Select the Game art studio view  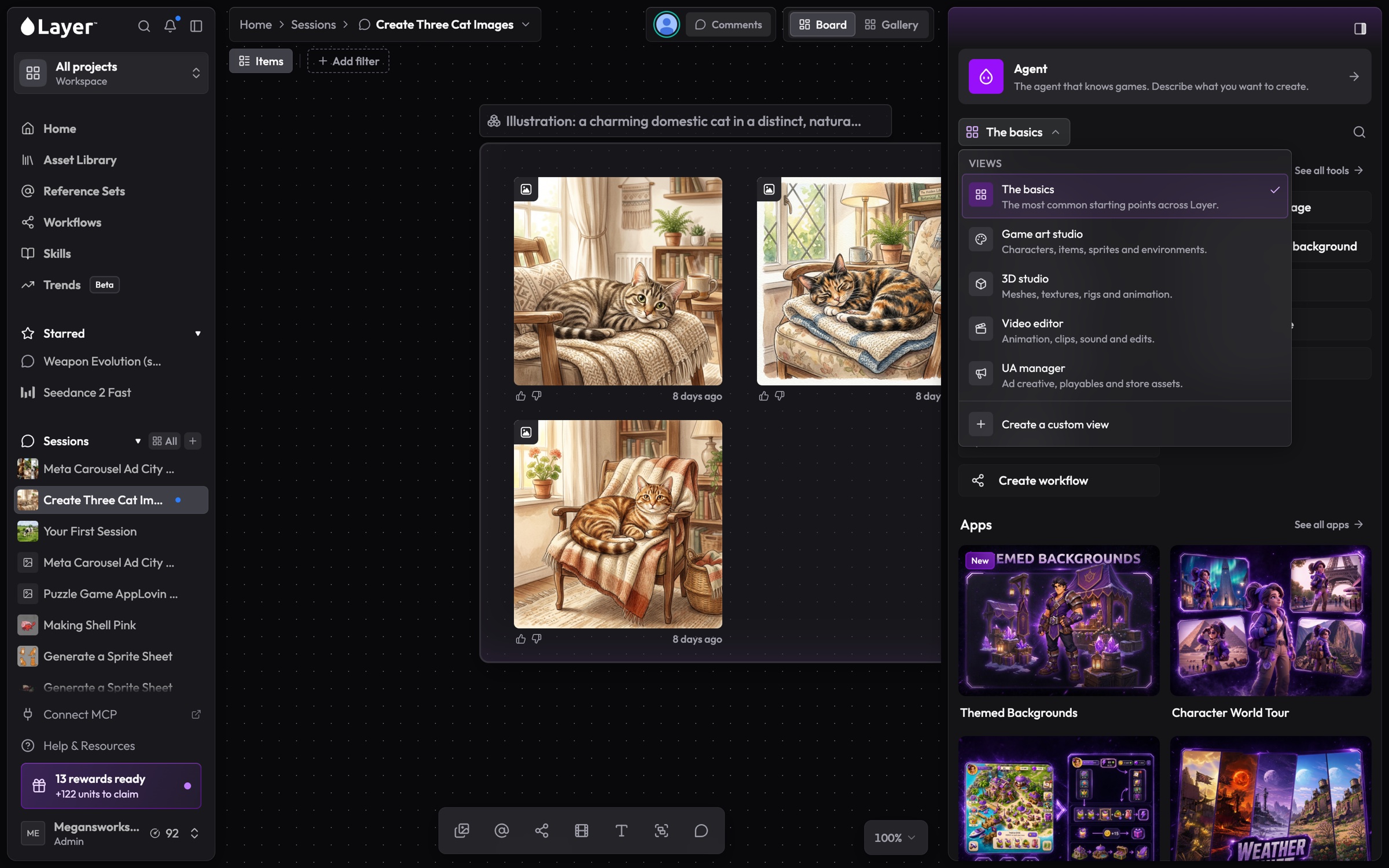point(1125,241)
